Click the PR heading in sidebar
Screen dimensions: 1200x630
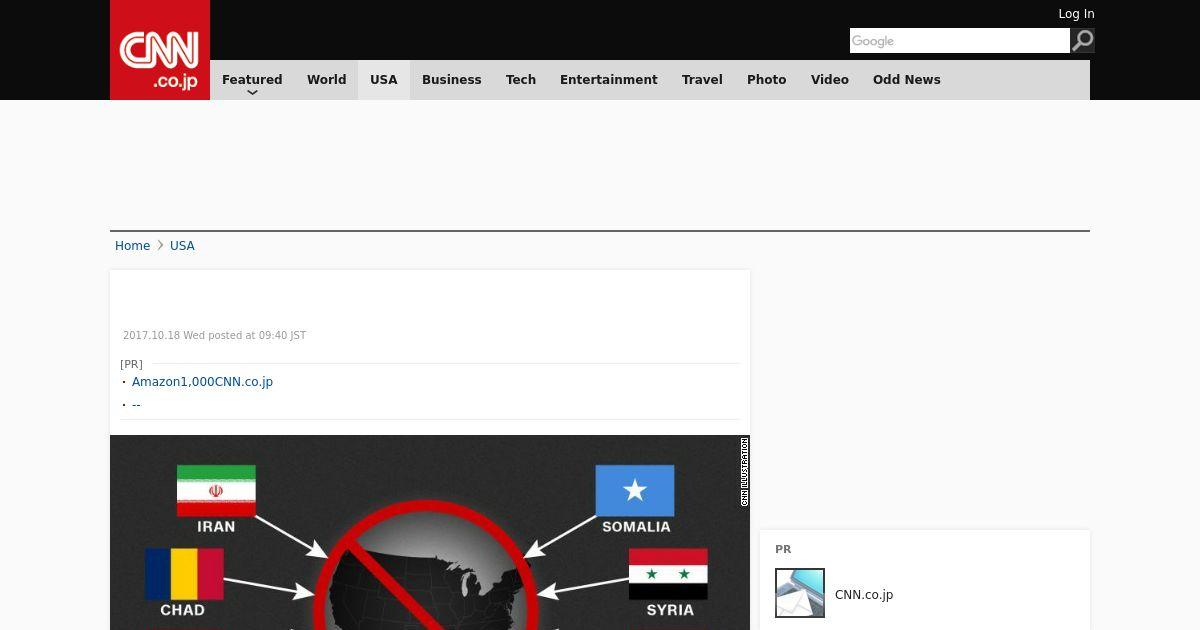pos(783,549)
